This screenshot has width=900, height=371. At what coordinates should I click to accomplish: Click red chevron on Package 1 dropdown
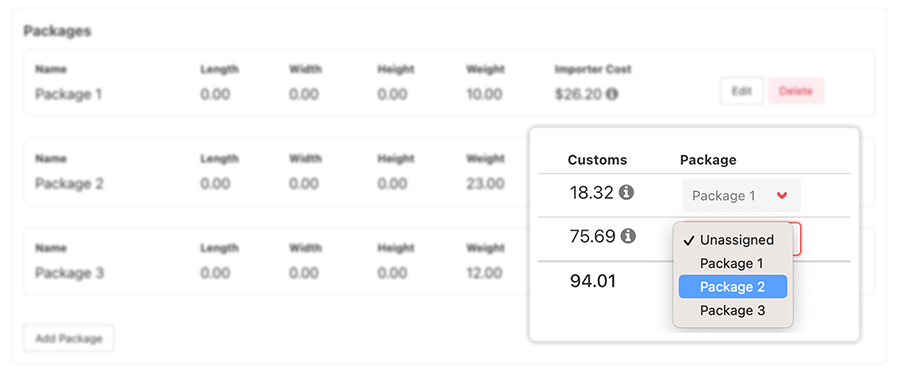click(x=781, y=196)
